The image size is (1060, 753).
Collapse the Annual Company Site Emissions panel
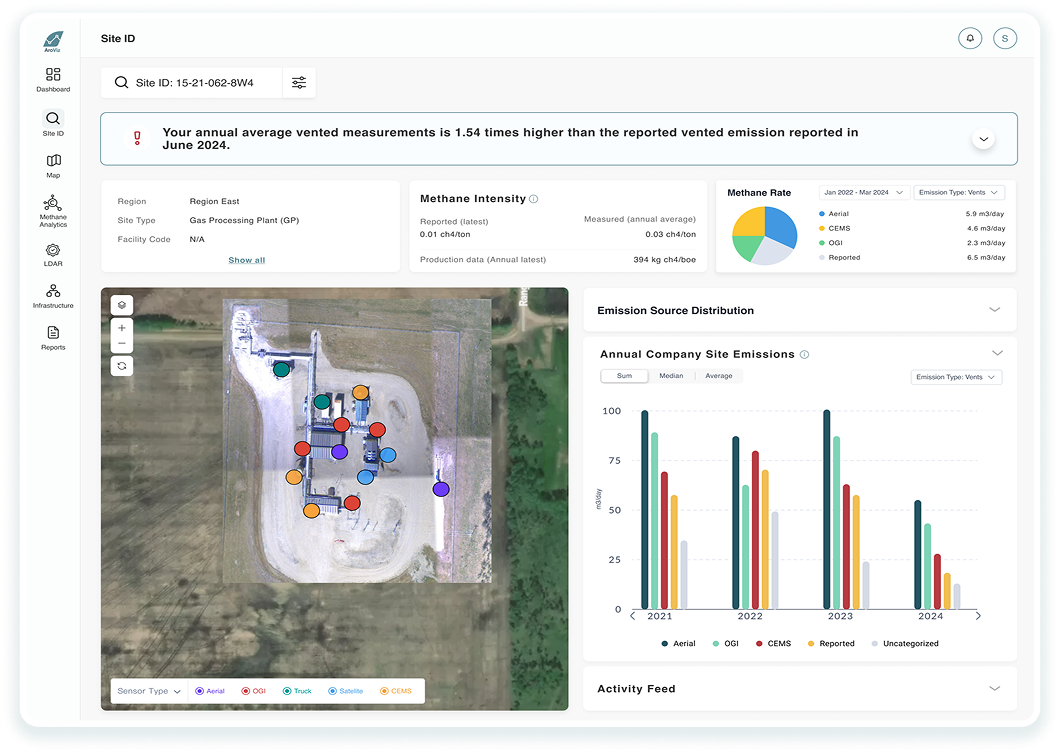coord(997,354)
